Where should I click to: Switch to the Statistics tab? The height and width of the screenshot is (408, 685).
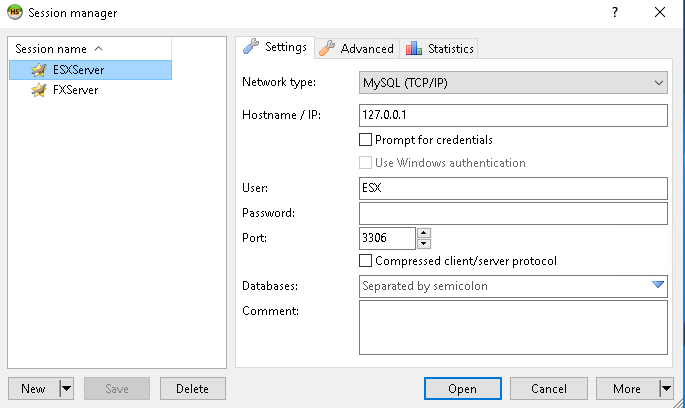click(440, 48)
